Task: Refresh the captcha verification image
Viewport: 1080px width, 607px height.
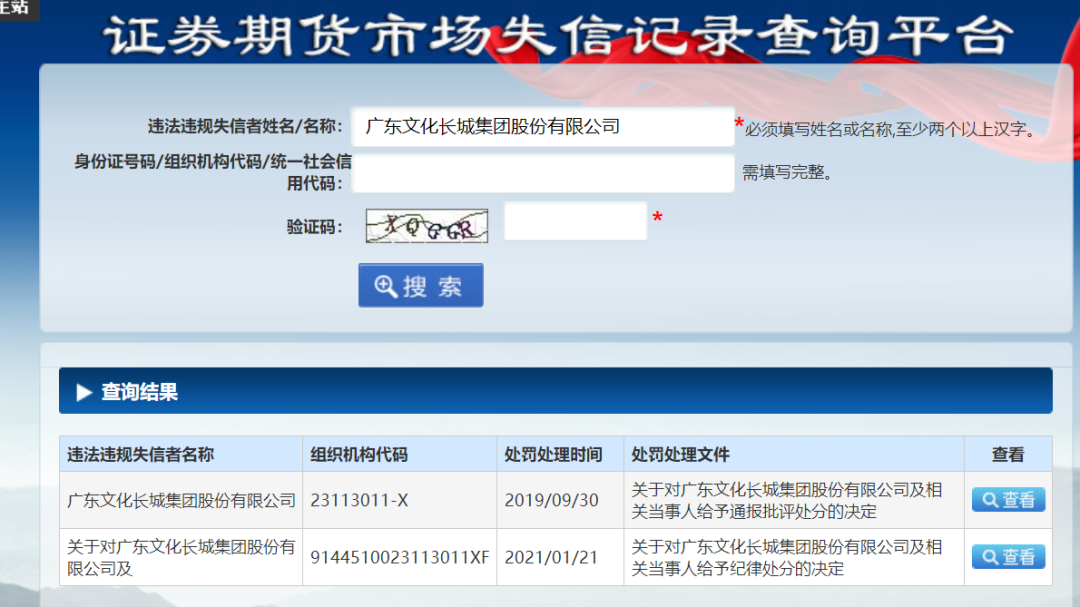Action: tap(426, 226)
